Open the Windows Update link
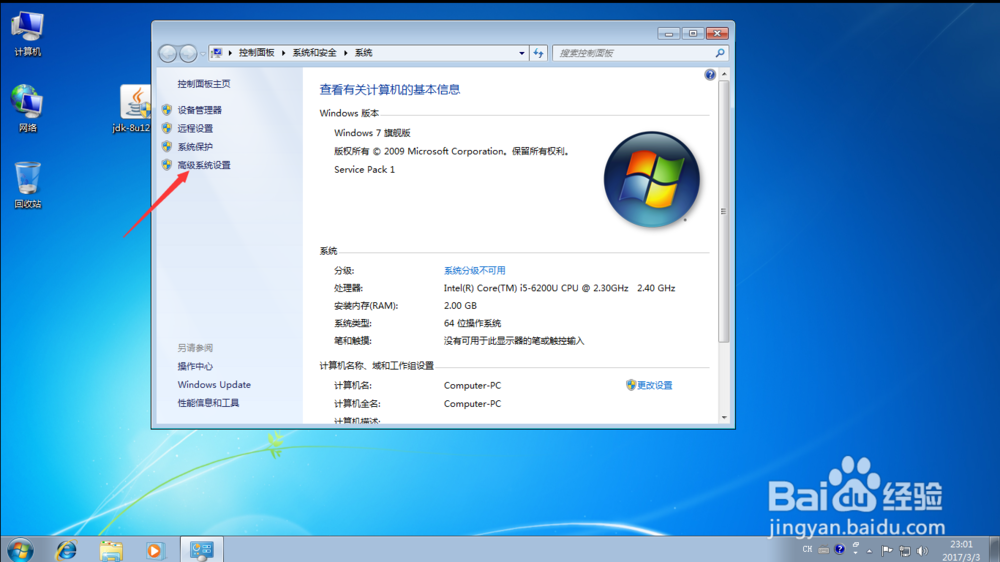 tap(214, 385)
